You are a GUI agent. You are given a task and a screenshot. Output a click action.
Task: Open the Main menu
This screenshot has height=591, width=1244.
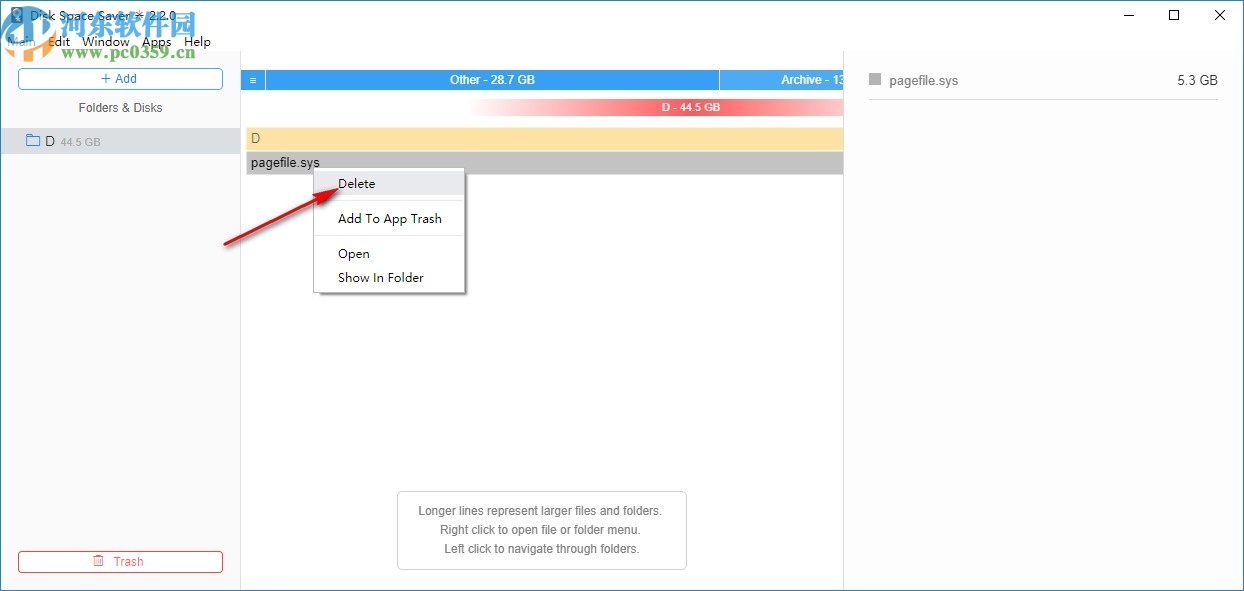pos(22,41)
